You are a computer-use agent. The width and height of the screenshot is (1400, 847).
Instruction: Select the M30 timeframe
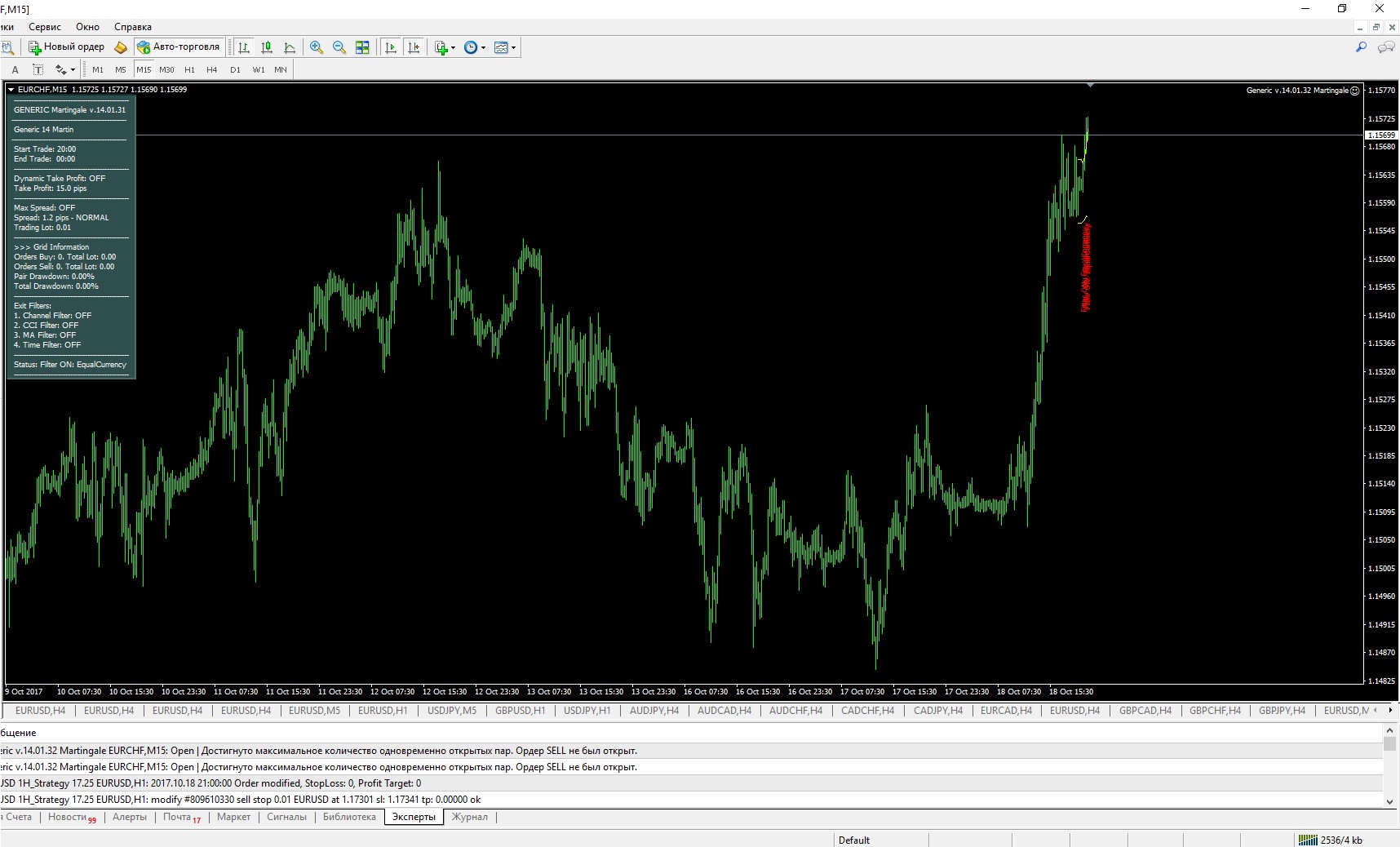coord(166,69)
